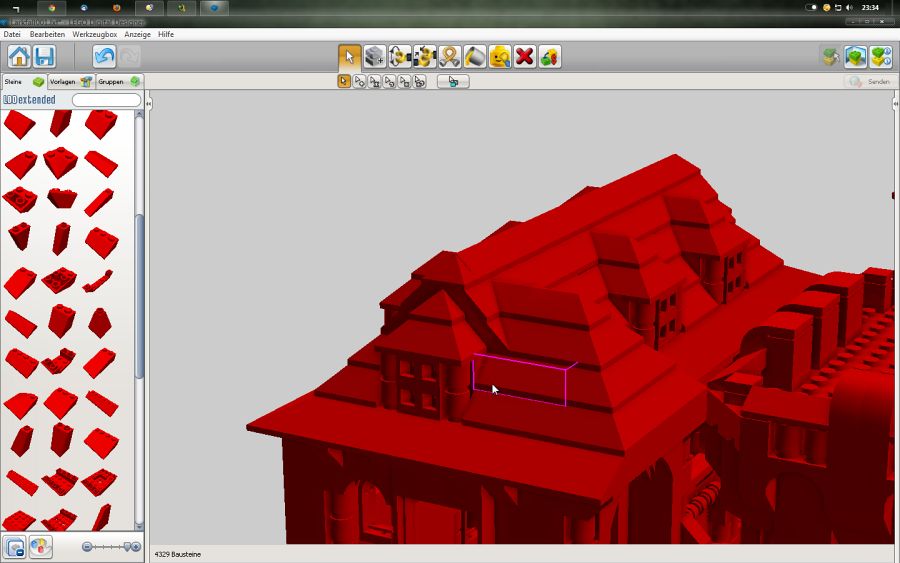Save the model with the floppy disk icon
The width and height of the screenshot is (900, 563).
click(x=44, y=57)
